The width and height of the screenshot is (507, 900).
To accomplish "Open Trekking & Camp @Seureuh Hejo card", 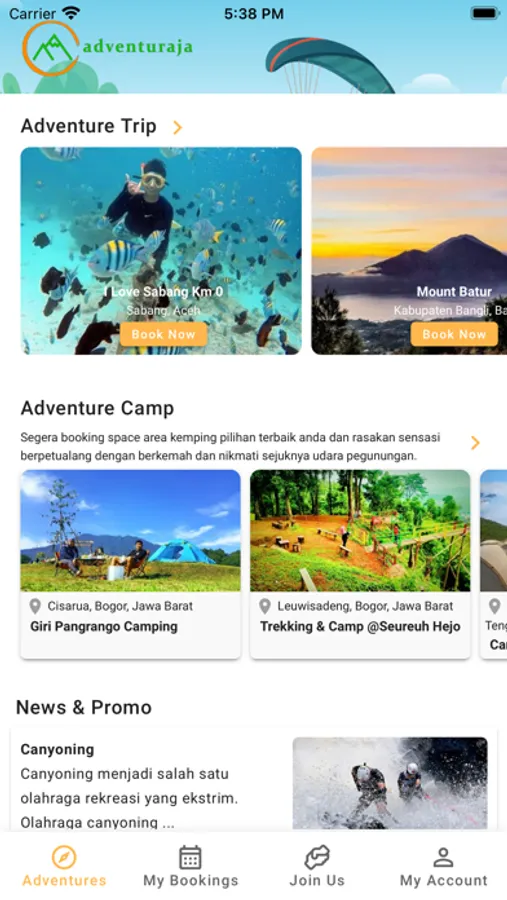I will coord(360,564).
